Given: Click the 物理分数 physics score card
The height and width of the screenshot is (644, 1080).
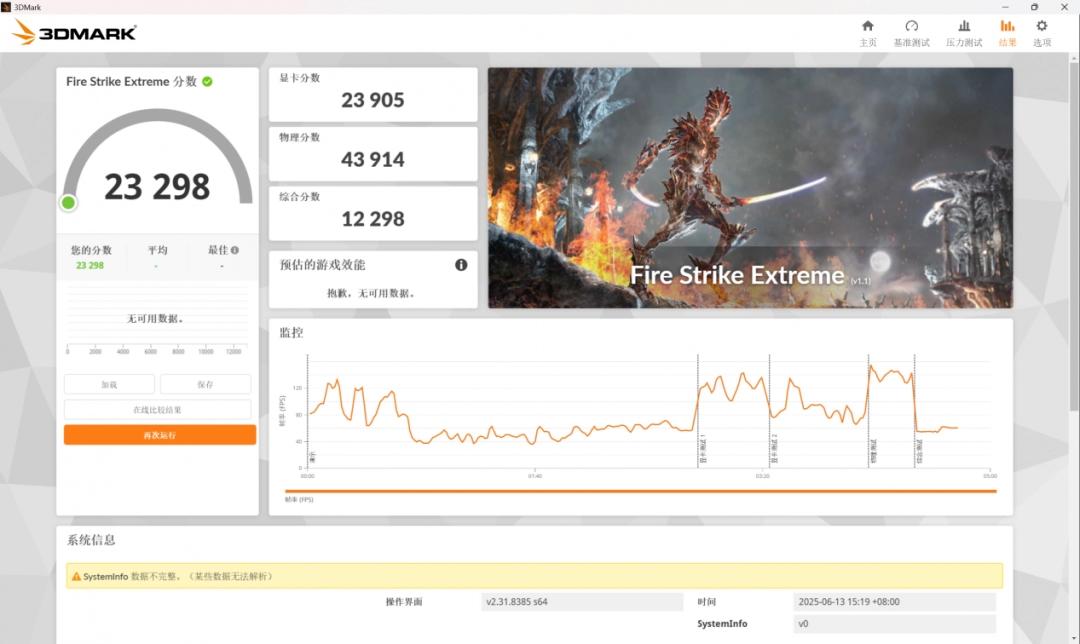Looking at the screenshot, I should point(373,153).
